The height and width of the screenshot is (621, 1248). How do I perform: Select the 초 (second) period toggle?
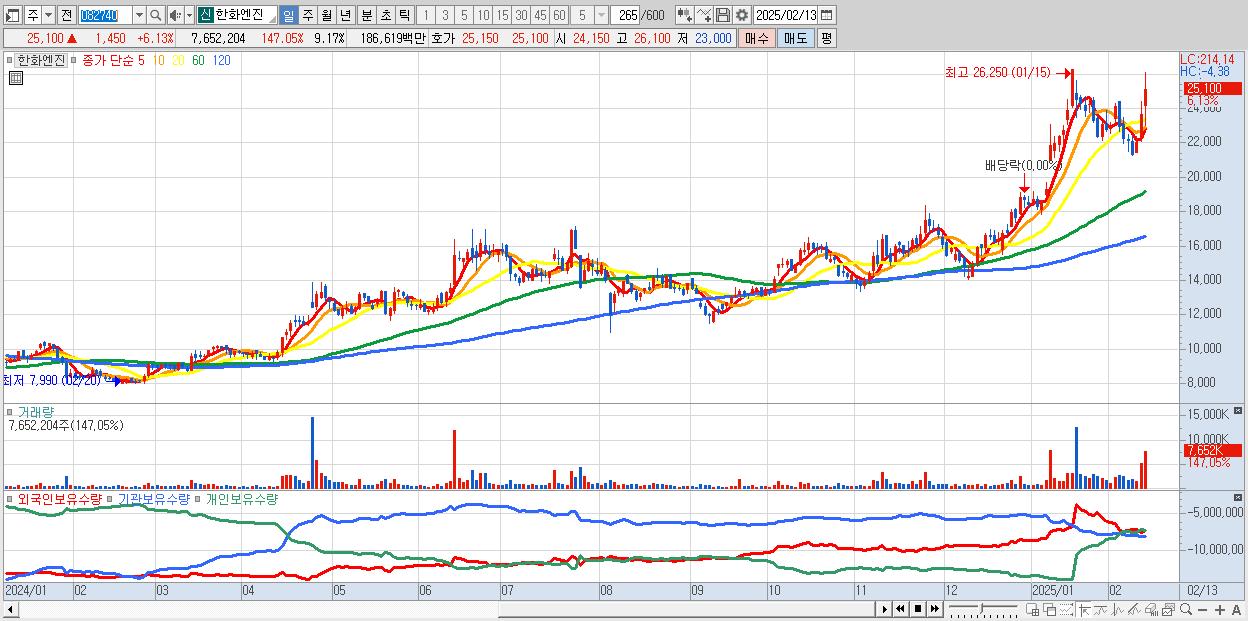pos(385,15)
